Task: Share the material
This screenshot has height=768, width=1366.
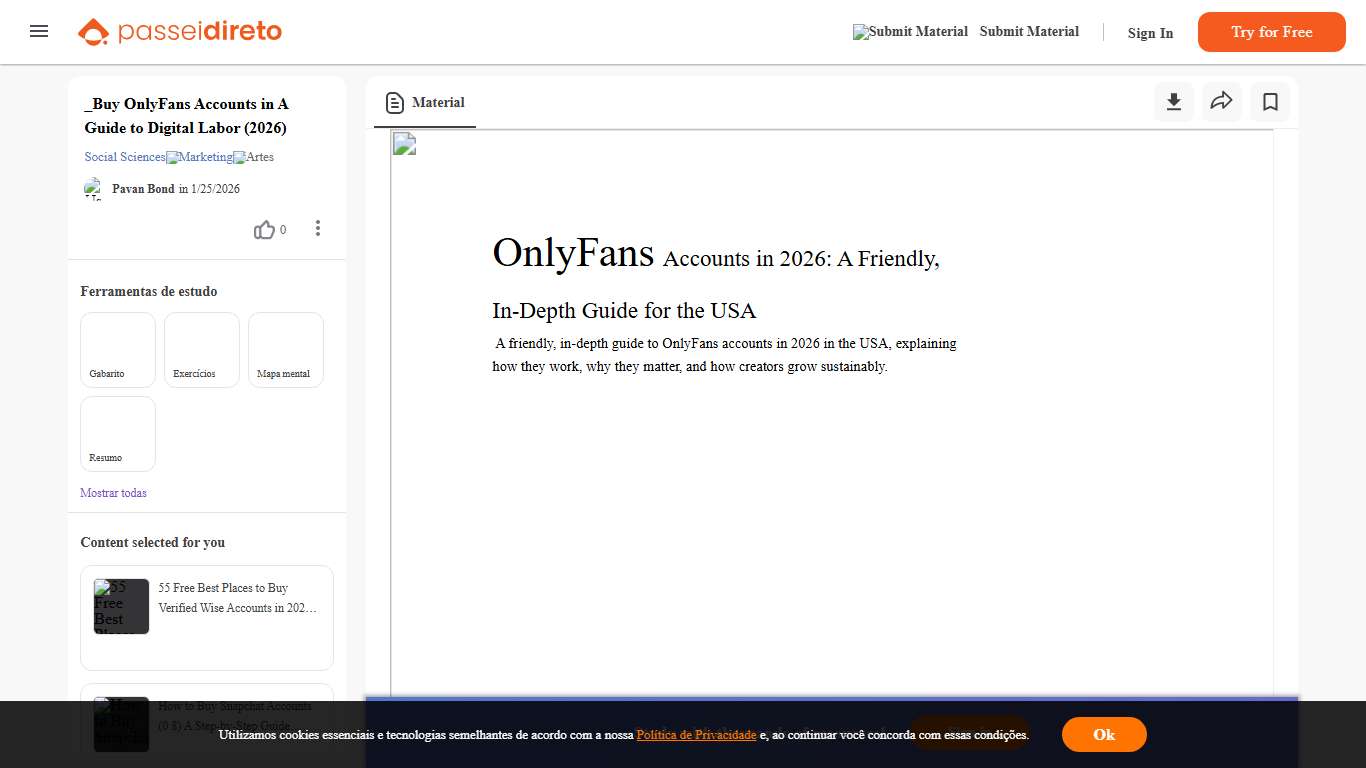Action: (1221, 101)
